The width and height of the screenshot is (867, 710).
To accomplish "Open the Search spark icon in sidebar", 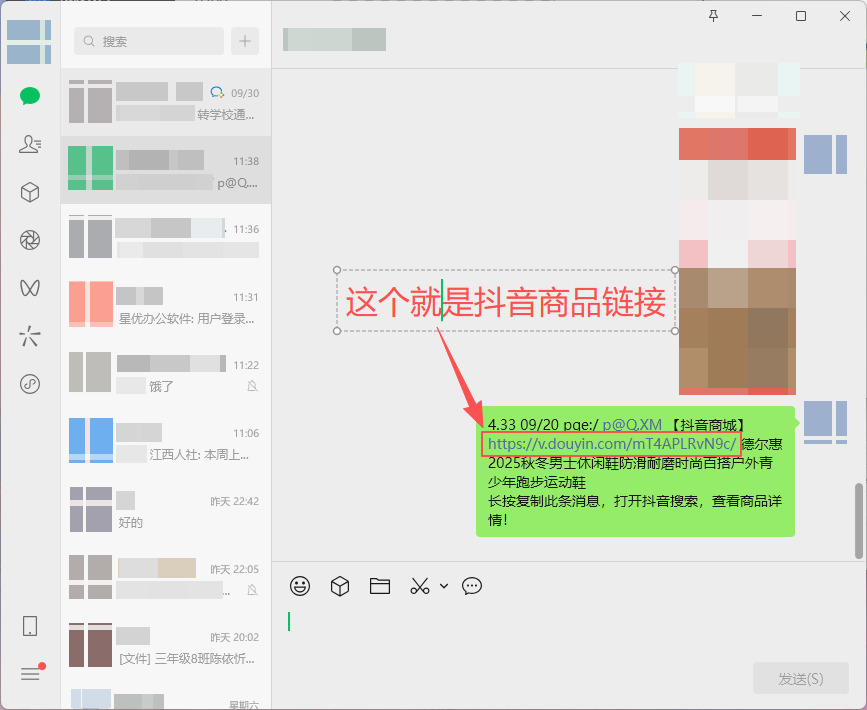I will point(30,336).
